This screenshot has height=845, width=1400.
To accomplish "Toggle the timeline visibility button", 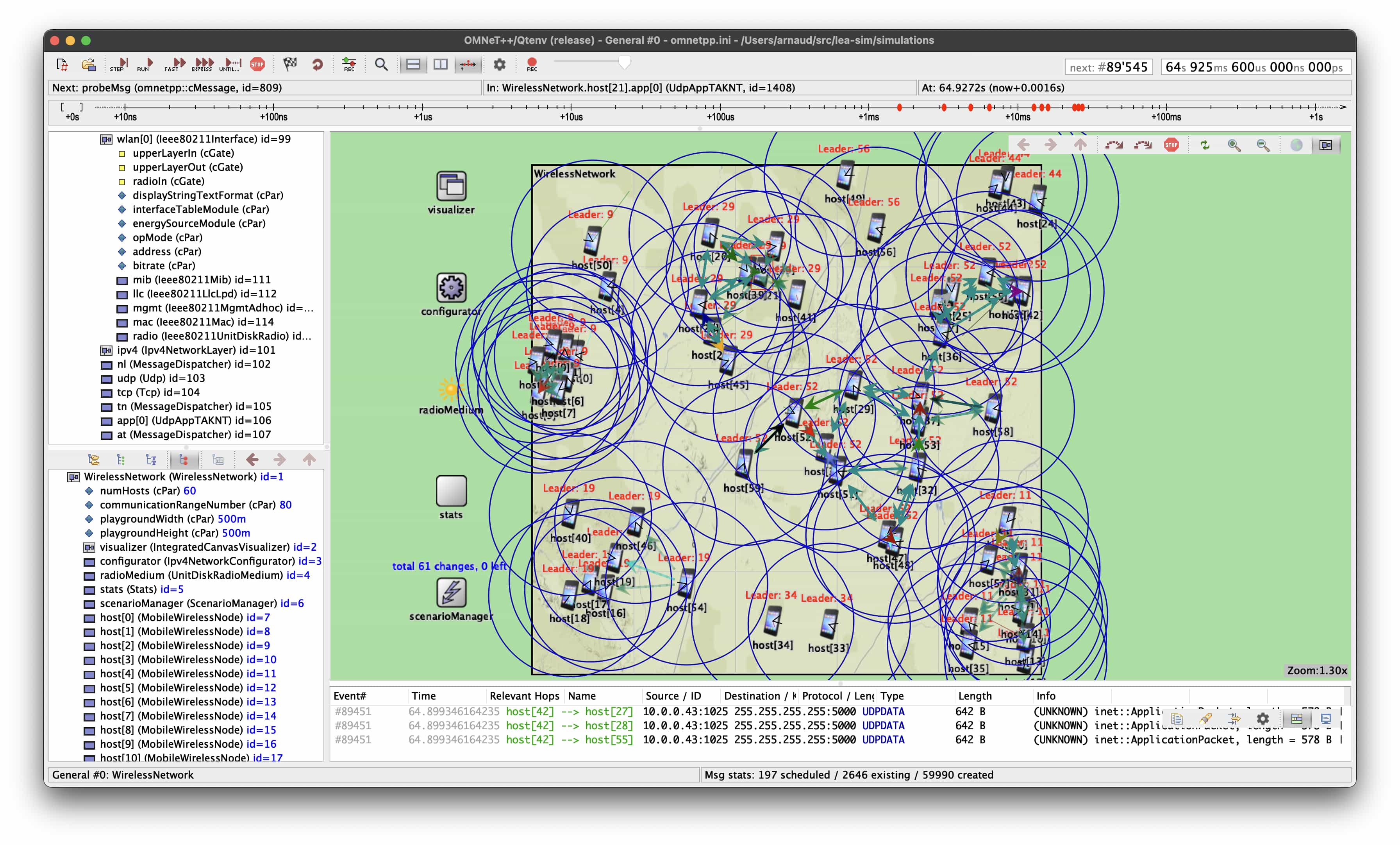I will pyautogui.click(x=468, y=65).
